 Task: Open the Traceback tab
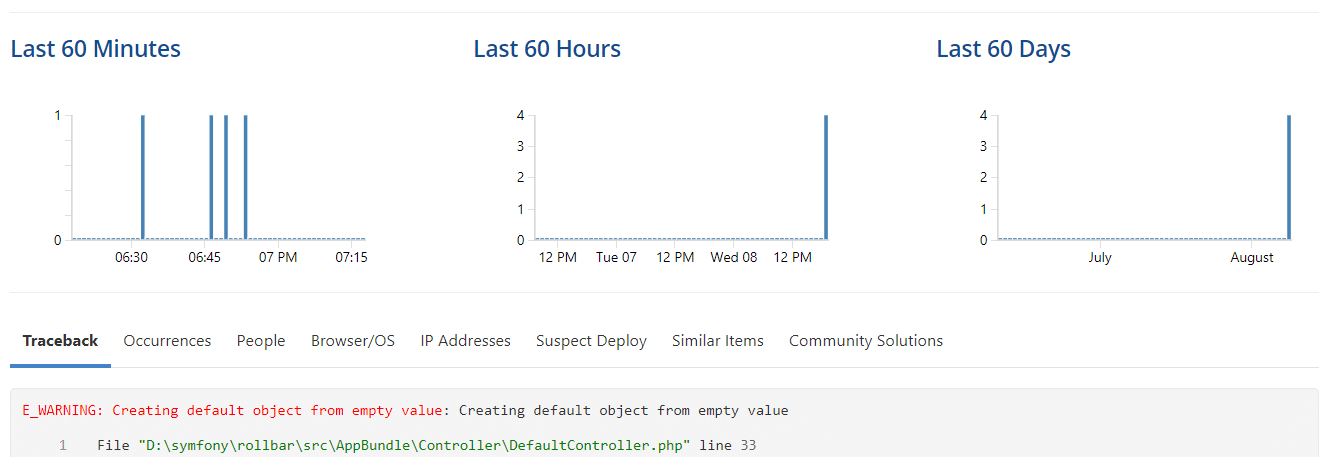pyautogui.click(x=60, y=341)
